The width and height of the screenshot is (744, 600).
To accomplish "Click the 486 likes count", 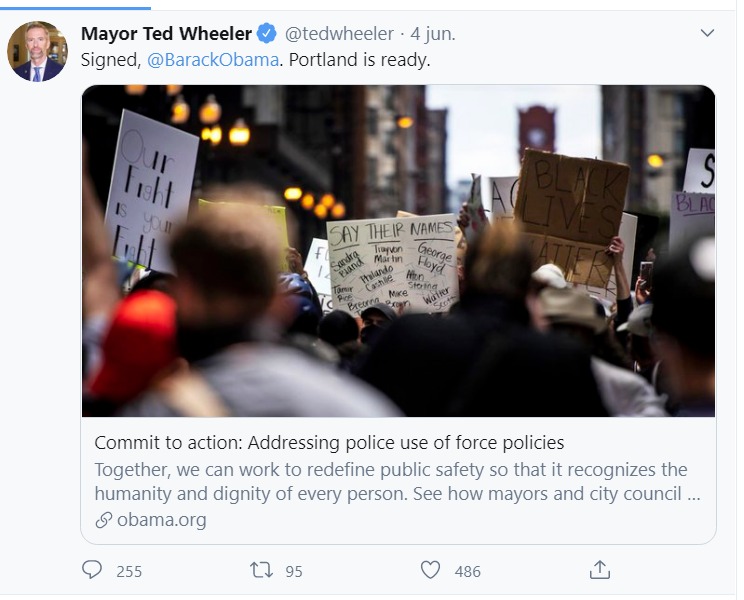I will (x=467, y=572).
